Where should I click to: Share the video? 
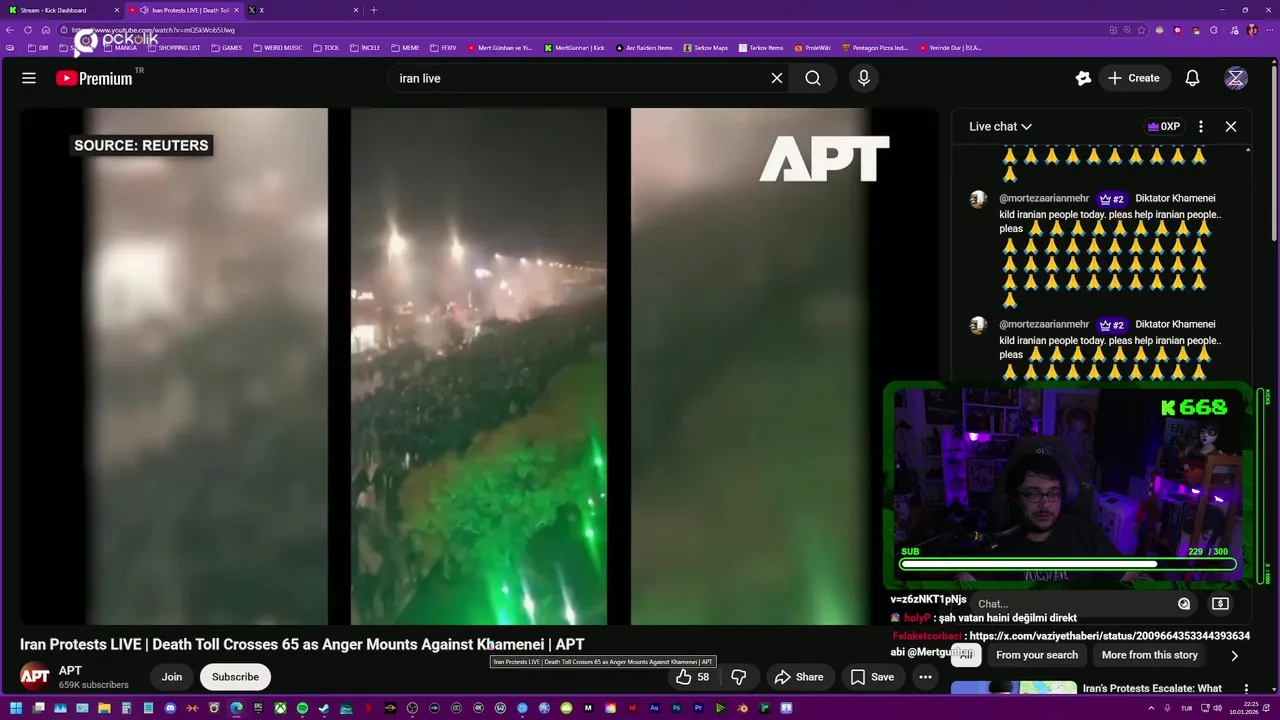799,677
